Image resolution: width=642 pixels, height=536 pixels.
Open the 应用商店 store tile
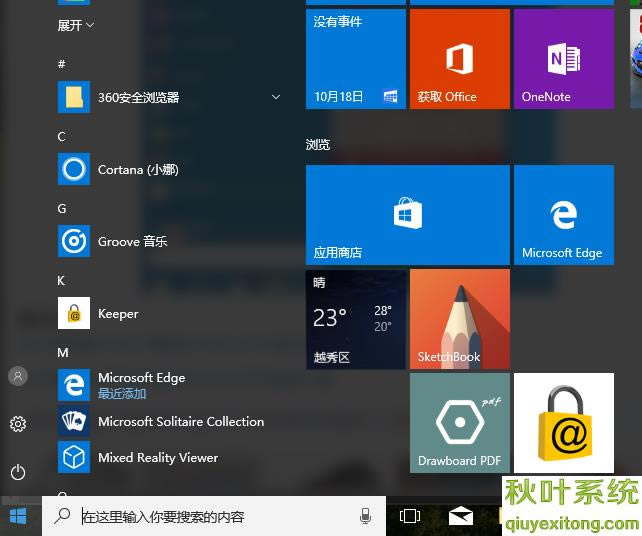point(408,215)
